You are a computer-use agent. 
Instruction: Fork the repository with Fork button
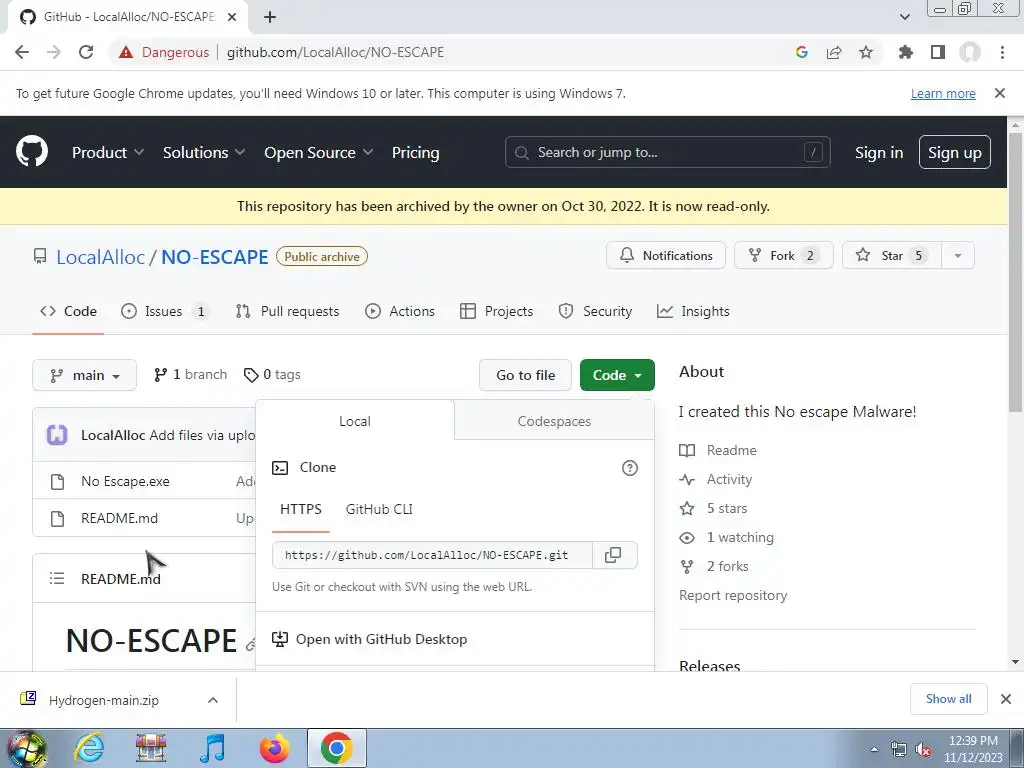[x=784, y=255]
